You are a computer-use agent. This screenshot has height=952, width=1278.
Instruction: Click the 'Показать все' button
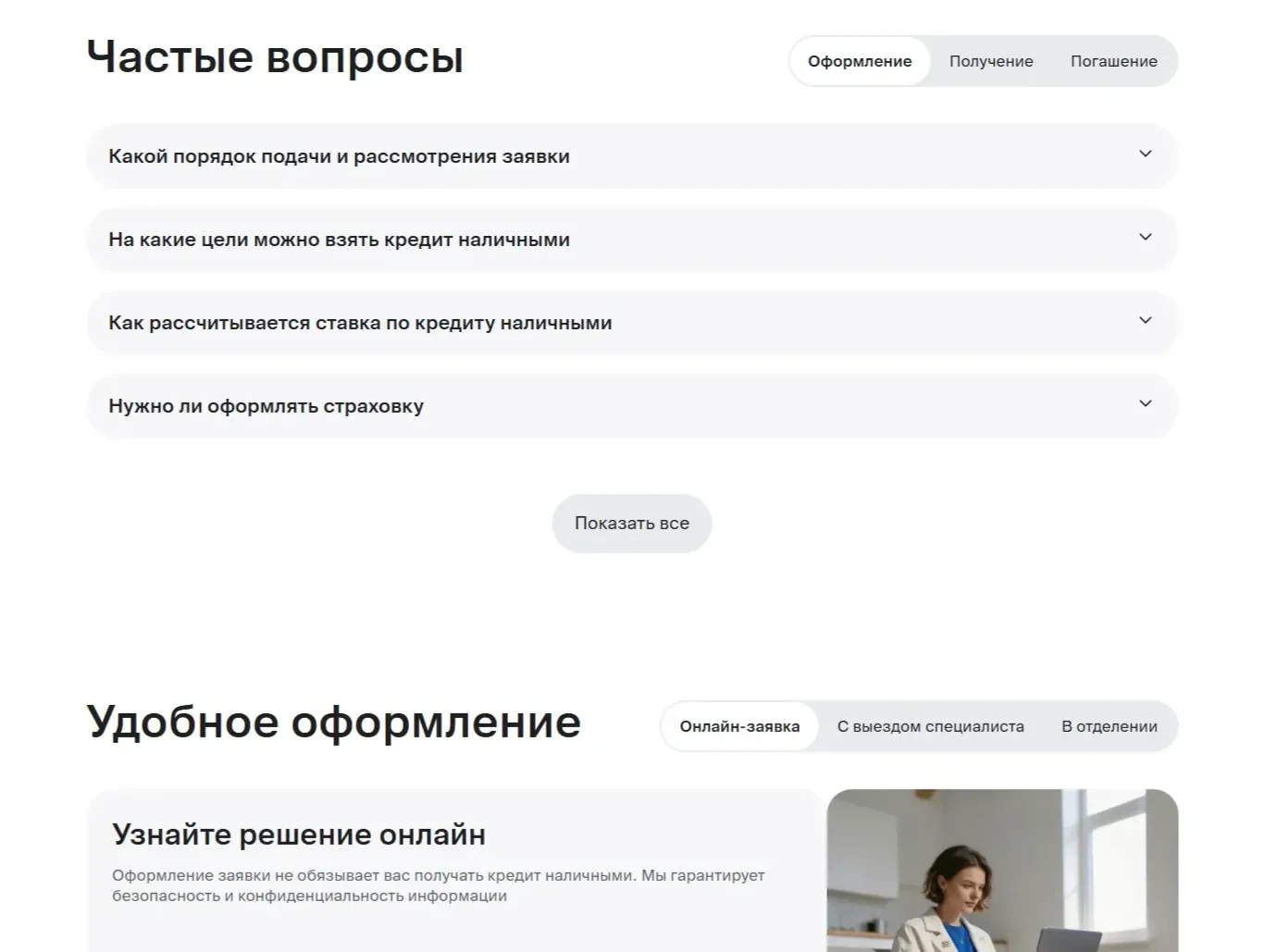pos(632,524)
